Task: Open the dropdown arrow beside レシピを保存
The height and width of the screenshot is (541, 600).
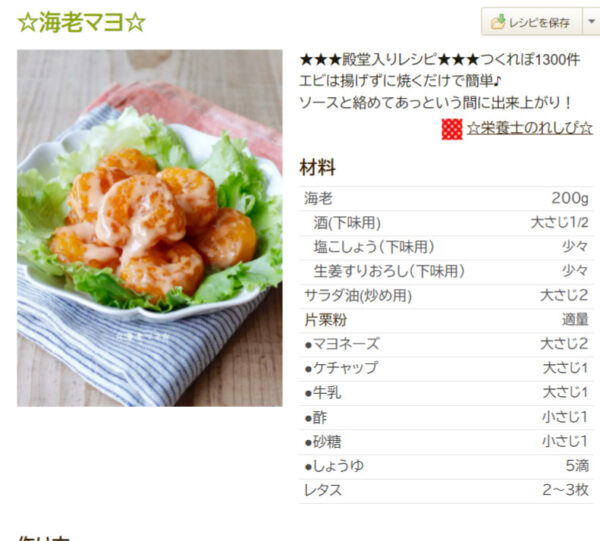Action: coord(591,22)
